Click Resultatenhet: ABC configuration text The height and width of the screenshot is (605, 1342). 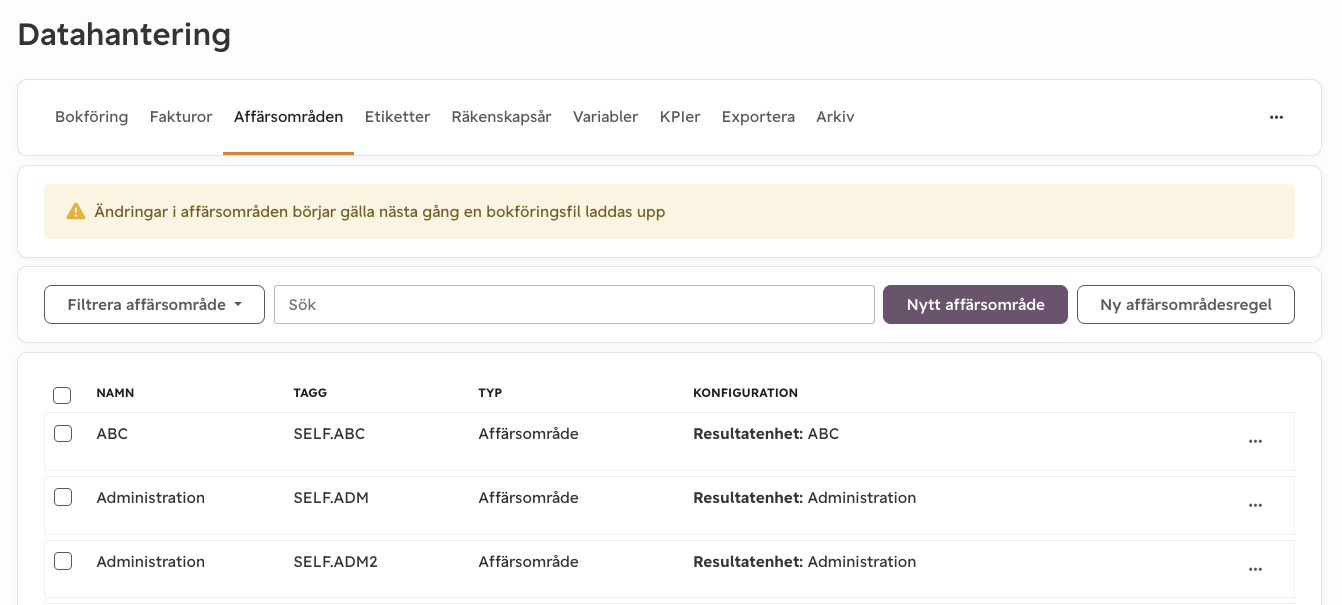(766, 434)
